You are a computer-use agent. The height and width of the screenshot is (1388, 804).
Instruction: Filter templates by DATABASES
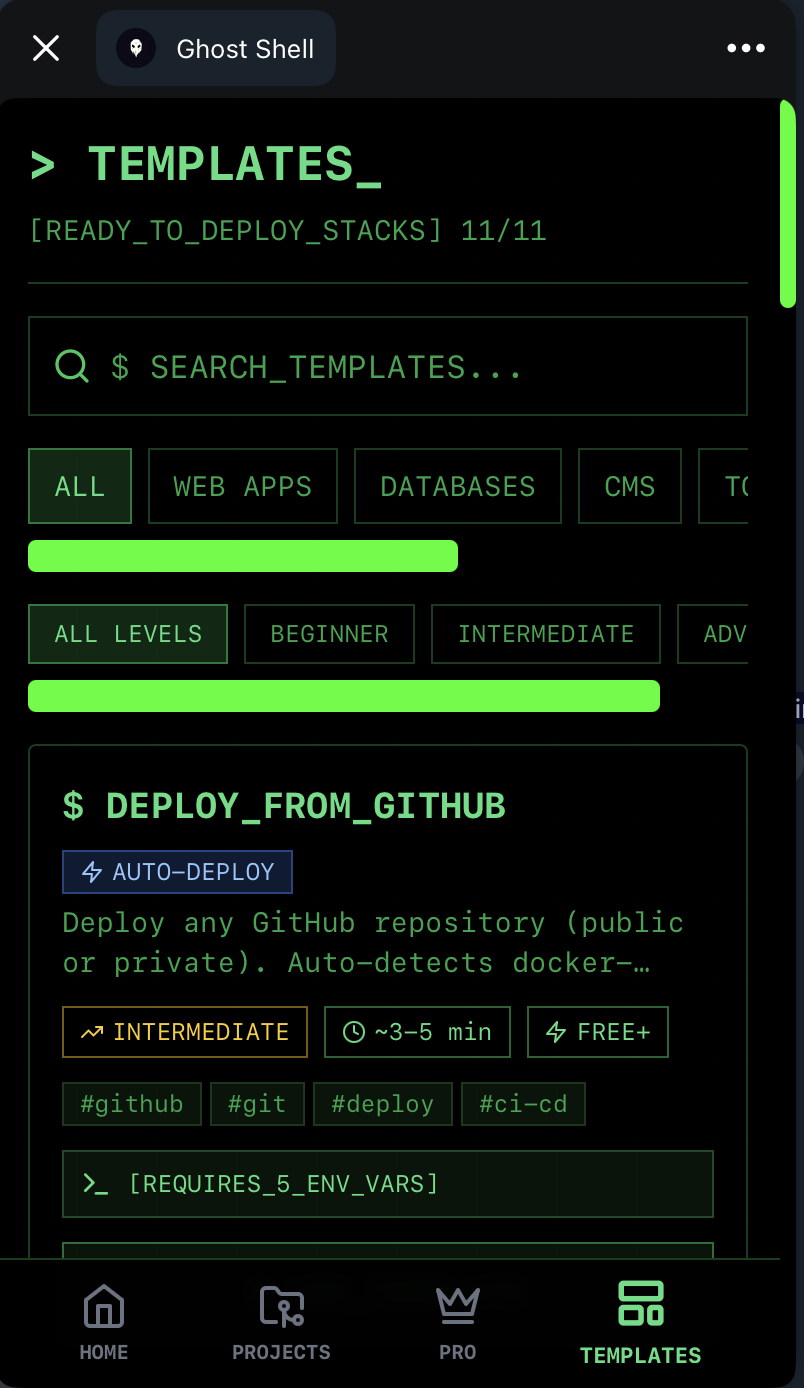[x=458, y=486]
